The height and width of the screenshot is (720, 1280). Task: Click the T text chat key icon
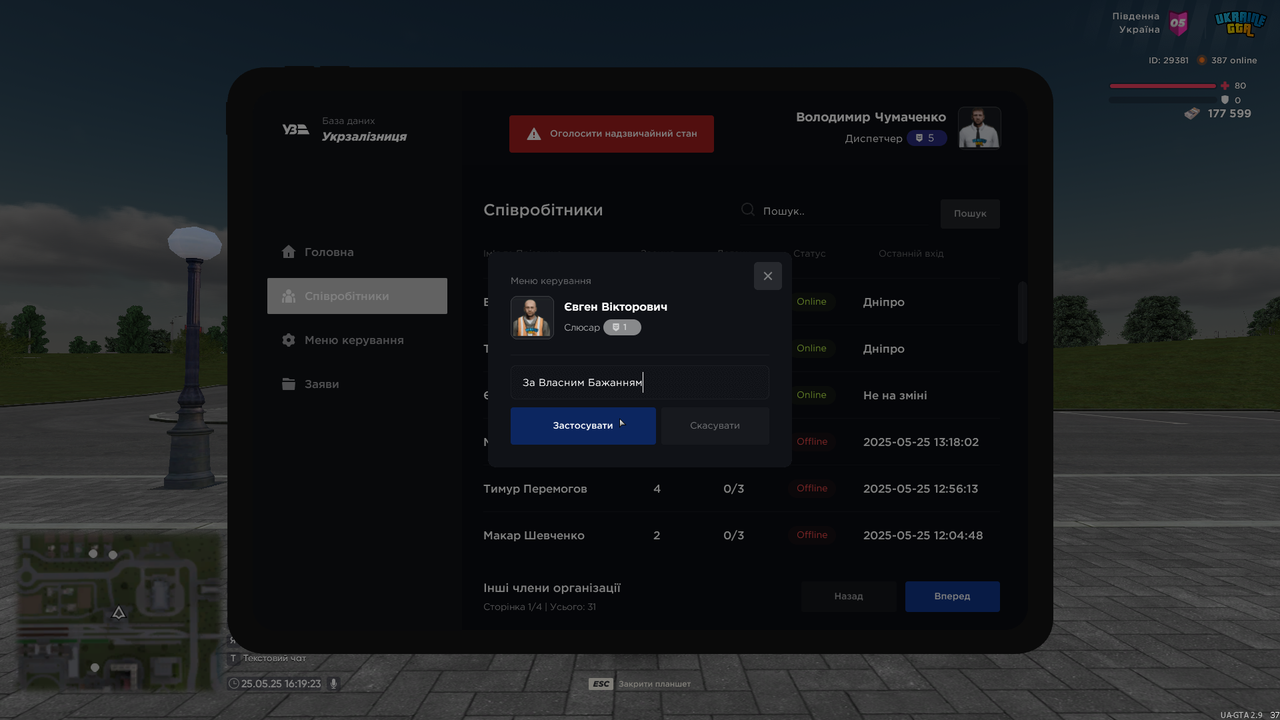(x=233, y=658)
